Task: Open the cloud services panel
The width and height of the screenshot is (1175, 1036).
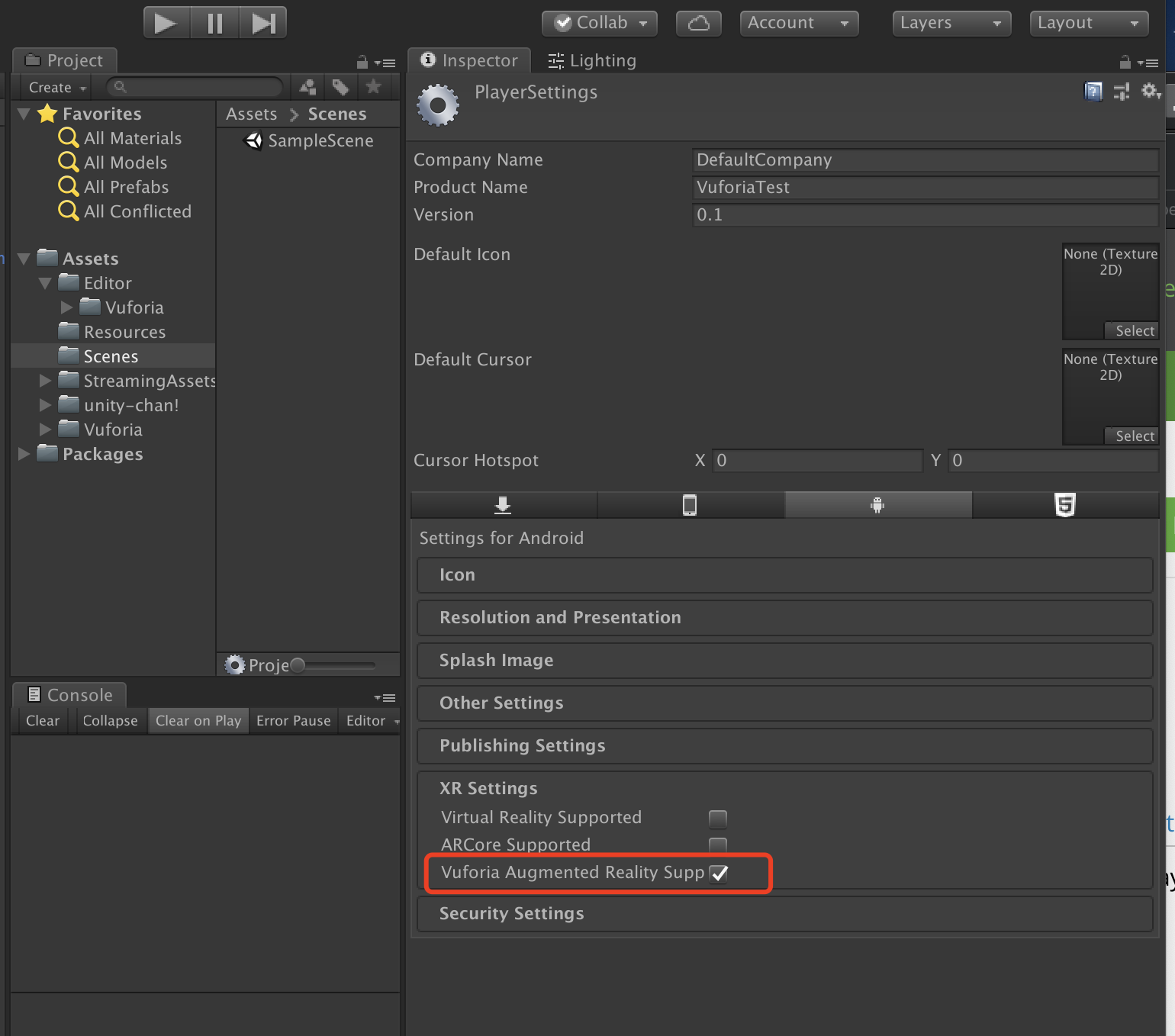Action: pyautogui.click(x=699, y=23)
